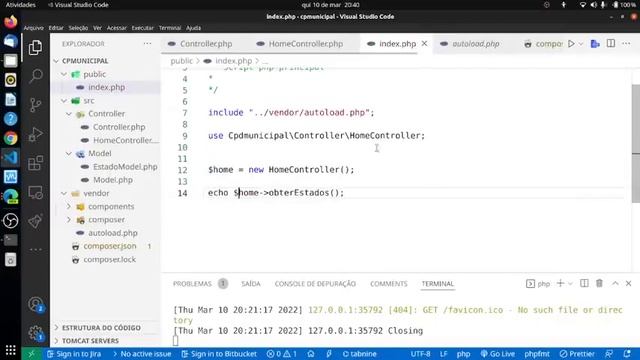Open Model.php in explorer
This screenshot has height=360, width=640.
[x=113, y=180]
